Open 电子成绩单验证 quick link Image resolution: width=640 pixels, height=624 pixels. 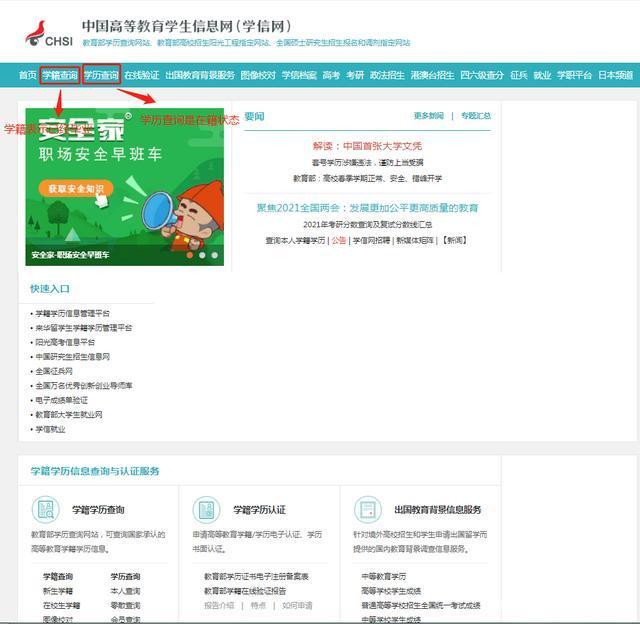(x=62, y=400)
